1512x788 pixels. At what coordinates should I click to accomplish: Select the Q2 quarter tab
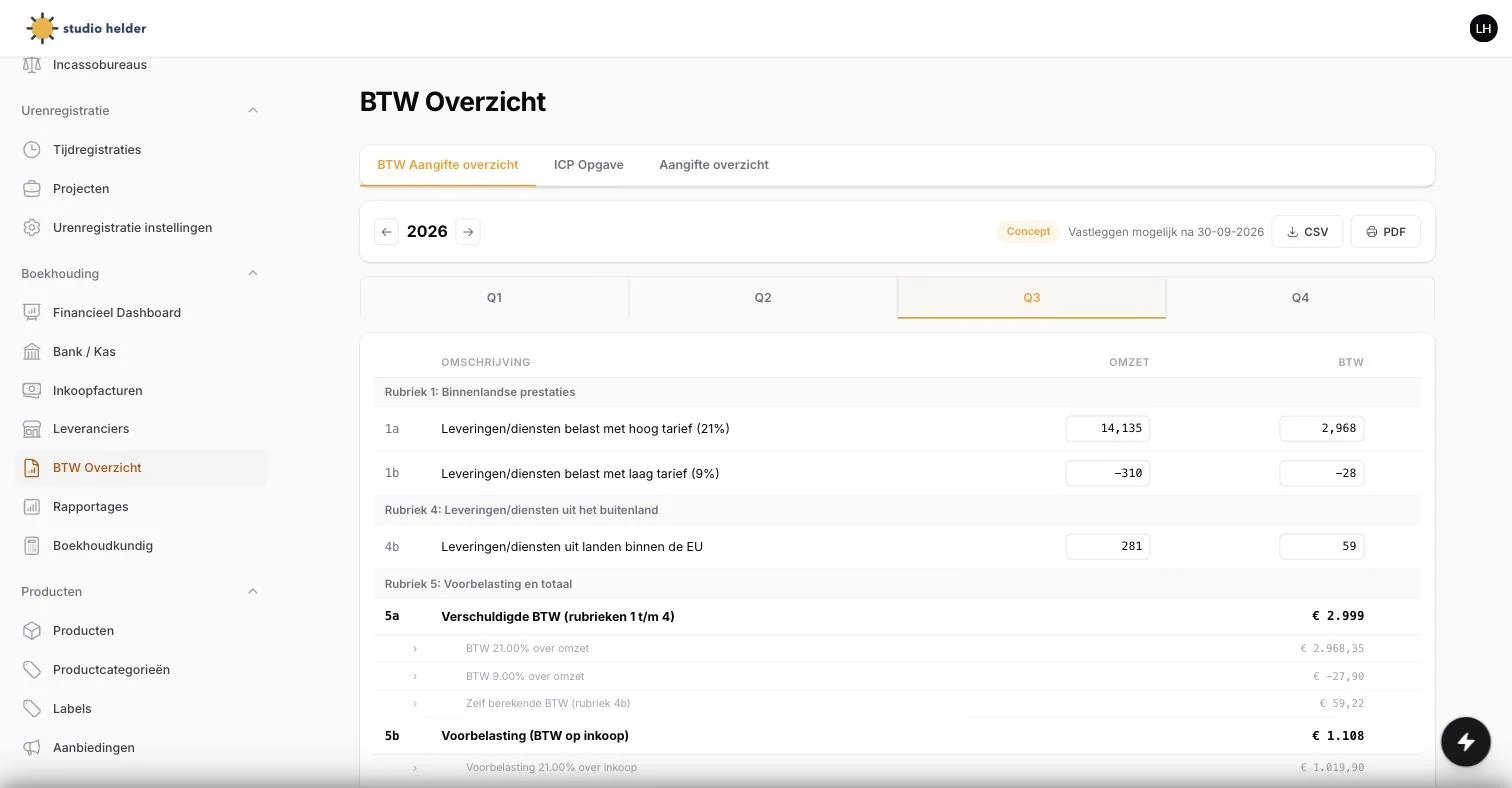point(763,298)
